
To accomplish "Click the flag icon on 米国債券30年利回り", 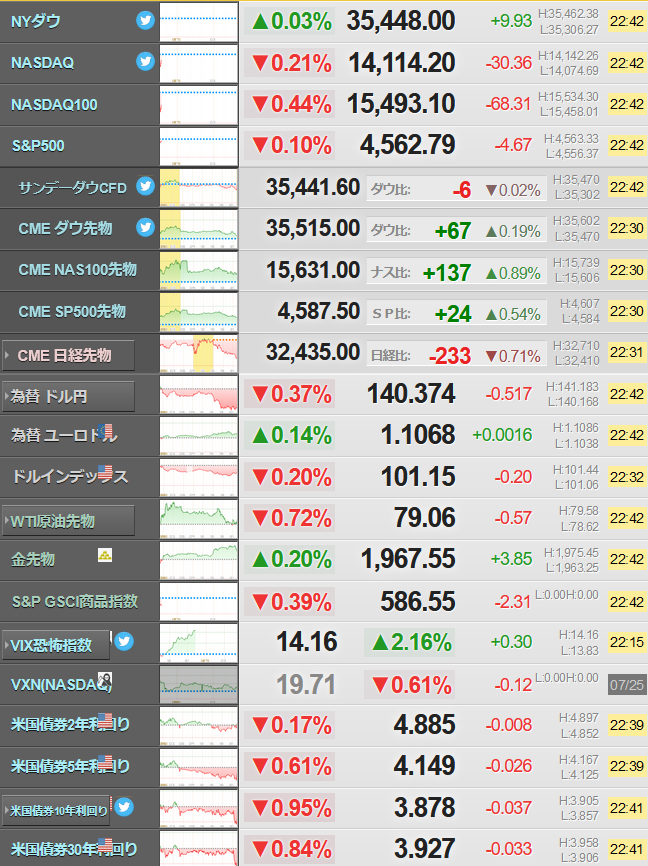I will [105, 845].
